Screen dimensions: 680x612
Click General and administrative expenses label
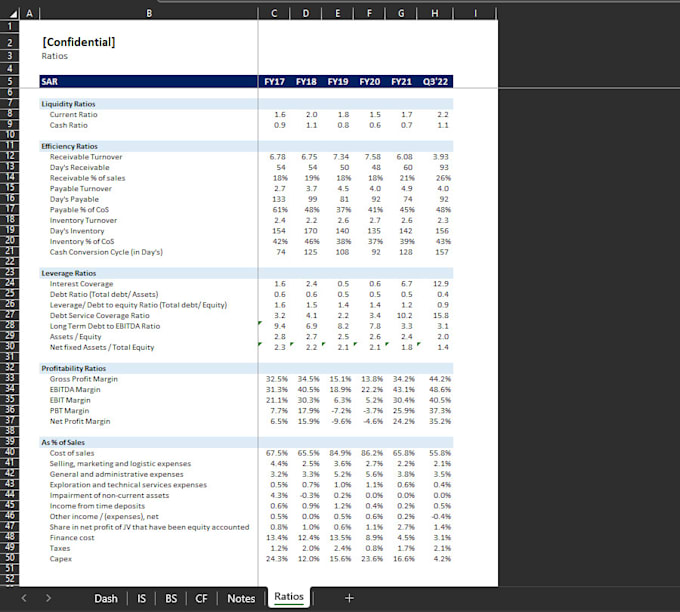click(x=117, y=474)
